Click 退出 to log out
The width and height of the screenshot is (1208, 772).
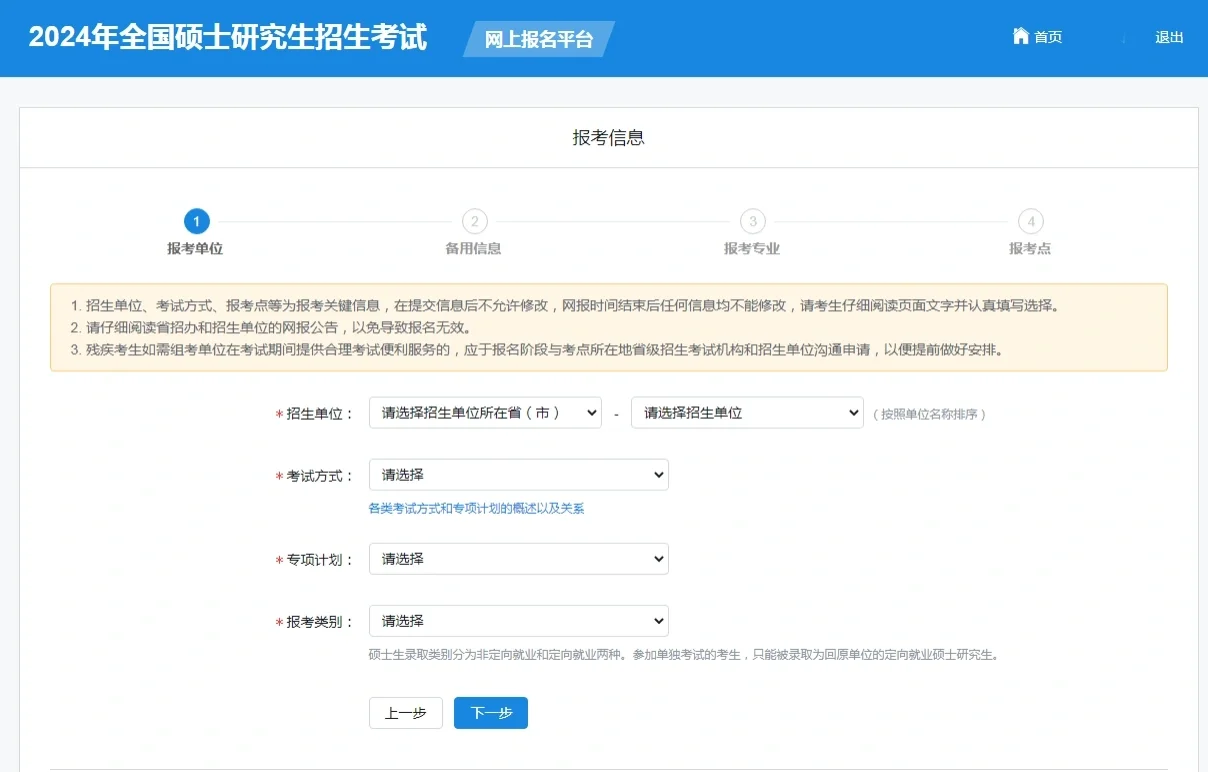(x=1168, y=36)
